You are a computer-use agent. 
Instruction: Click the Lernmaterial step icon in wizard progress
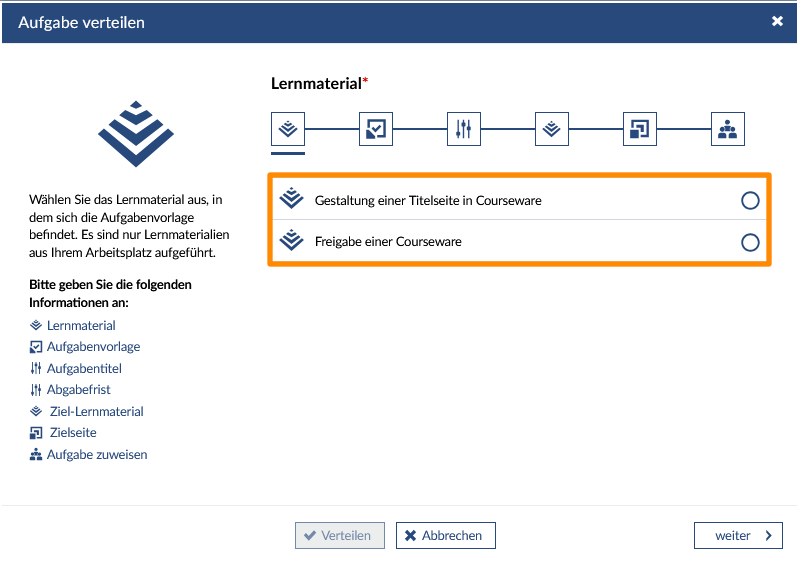click(288, 128)
